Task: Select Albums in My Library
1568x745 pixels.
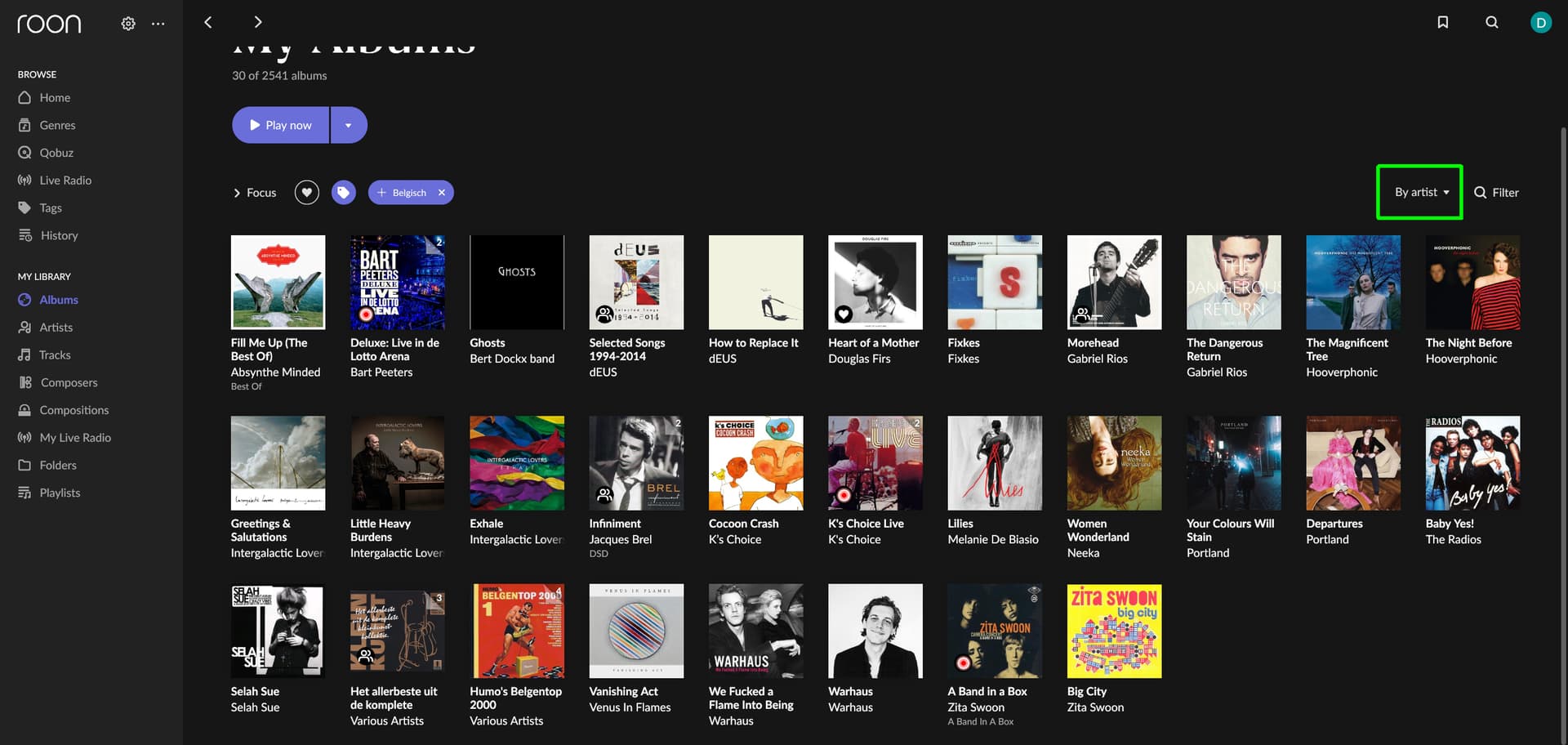Action: (x=59, y=301)
